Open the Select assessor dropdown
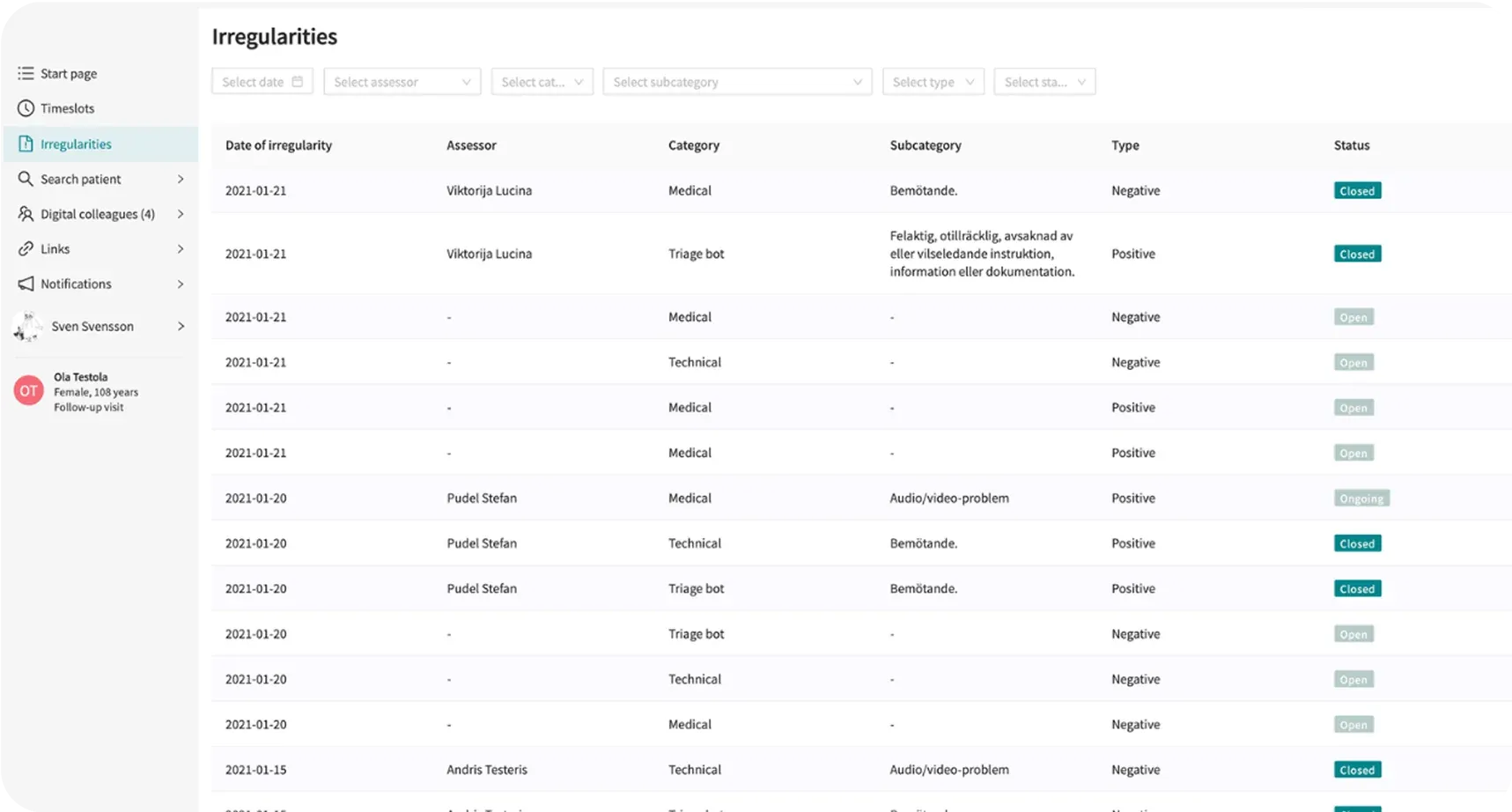 coord(402,82)
